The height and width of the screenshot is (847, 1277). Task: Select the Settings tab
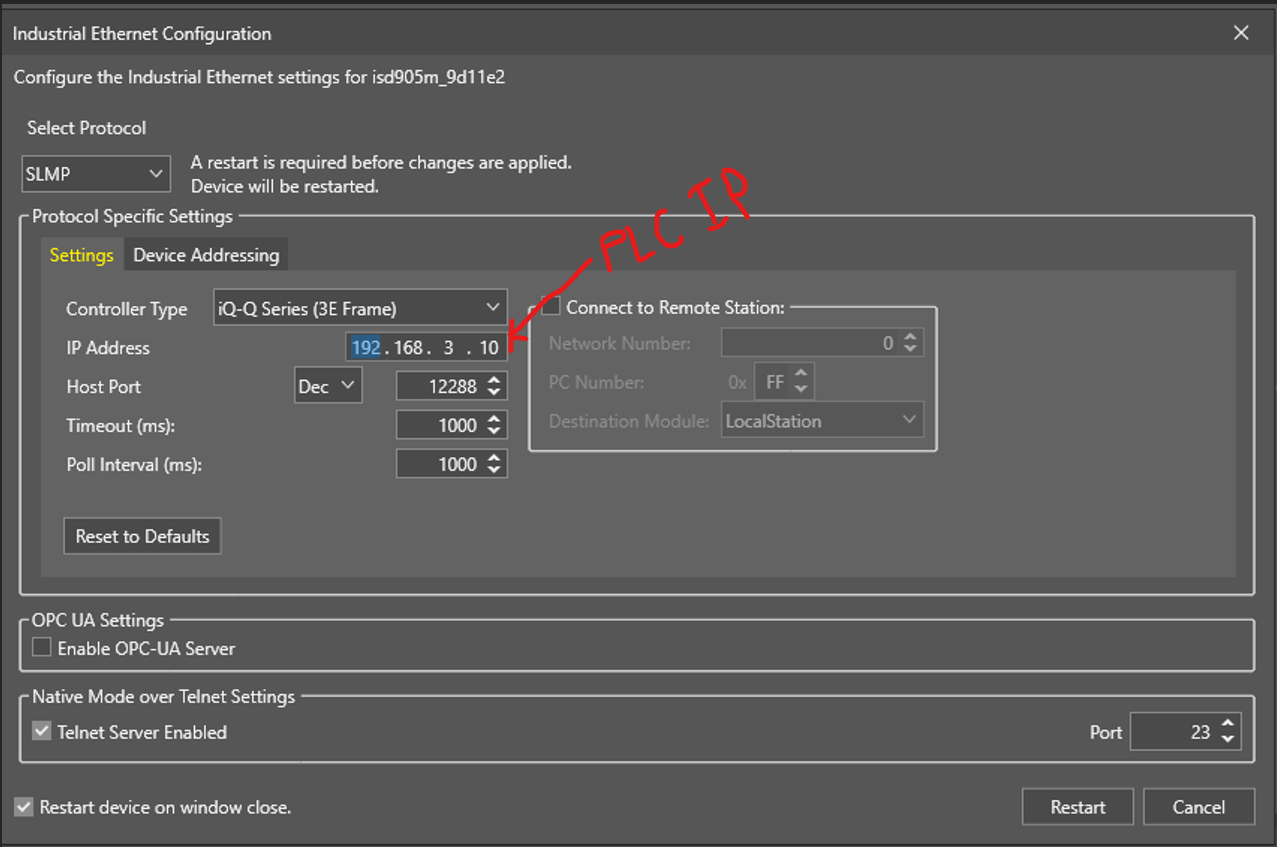[x=81, y=255]
